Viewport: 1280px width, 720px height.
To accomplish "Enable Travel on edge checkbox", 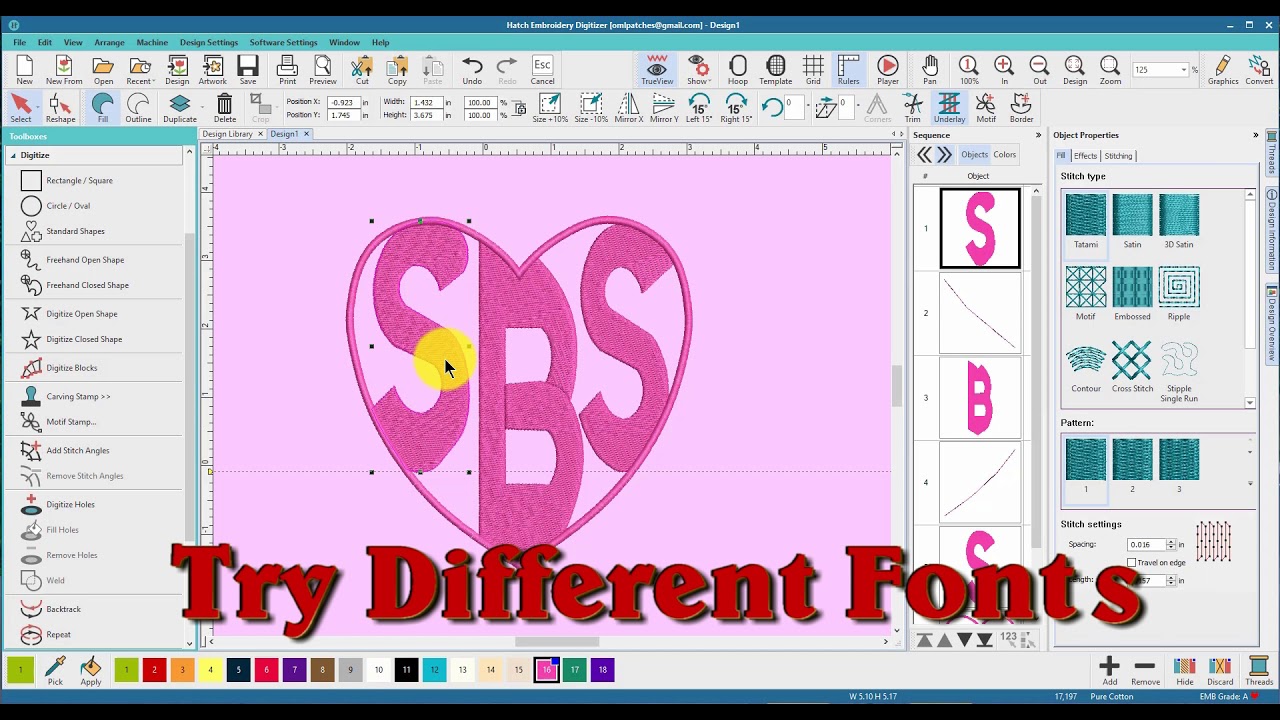I will (1132, 563).
